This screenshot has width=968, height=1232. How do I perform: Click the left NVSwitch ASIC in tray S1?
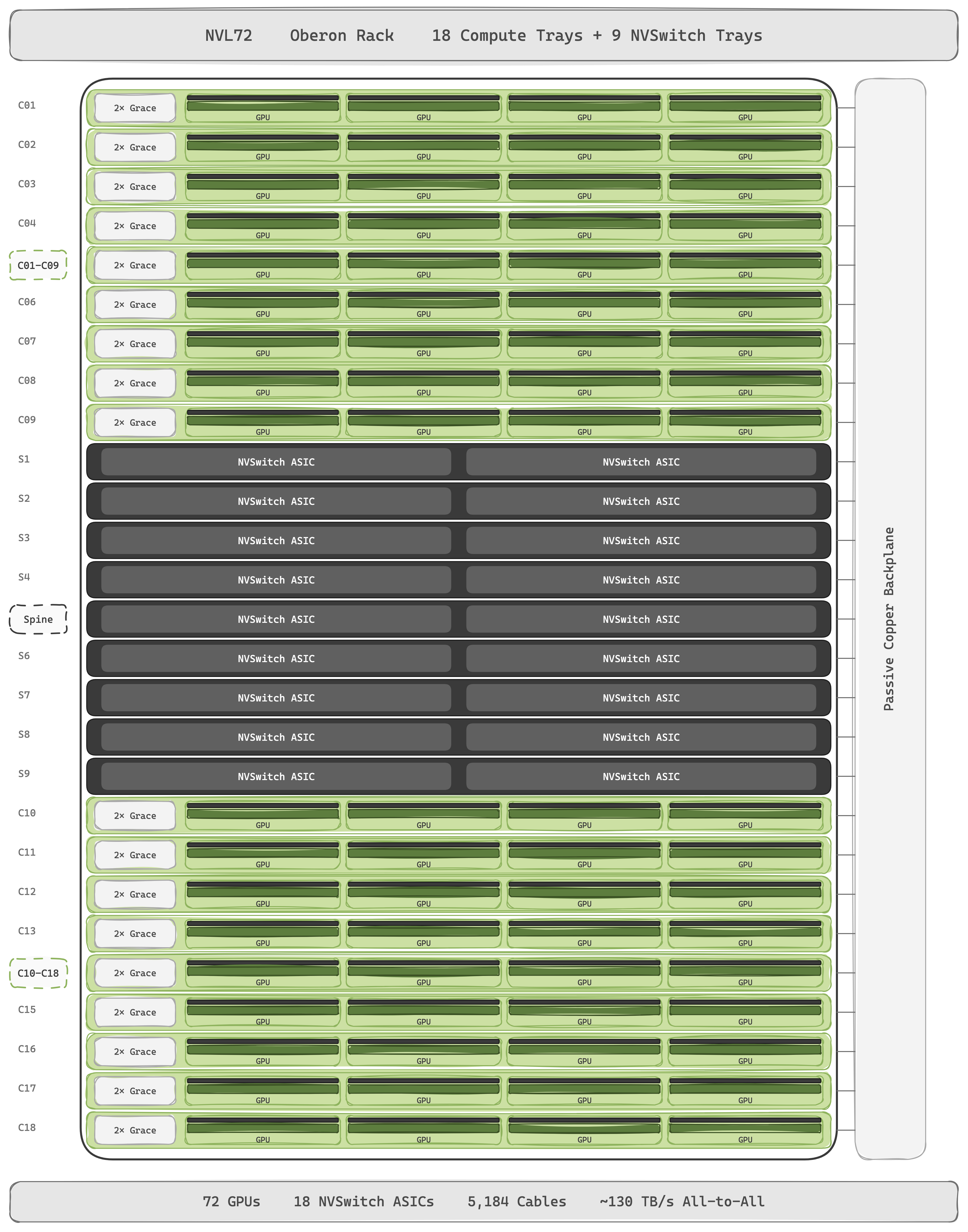pyautogui.click(x=276, y=462)
